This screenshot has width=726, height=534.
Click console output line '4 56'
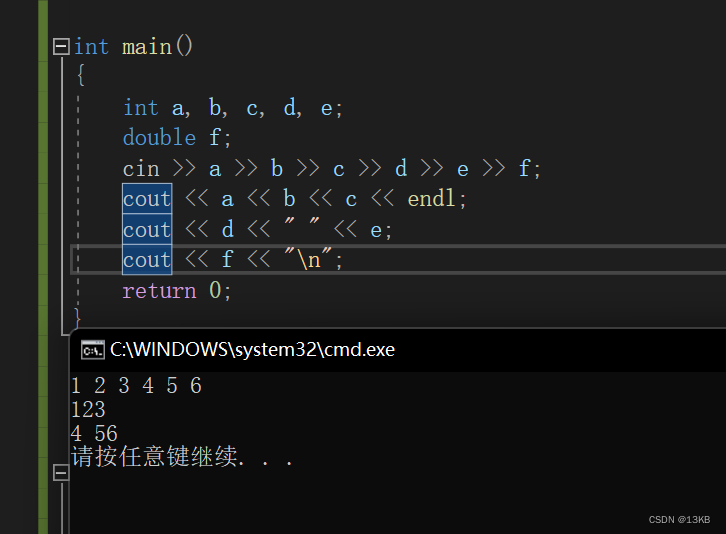click(x=94, y=434)
